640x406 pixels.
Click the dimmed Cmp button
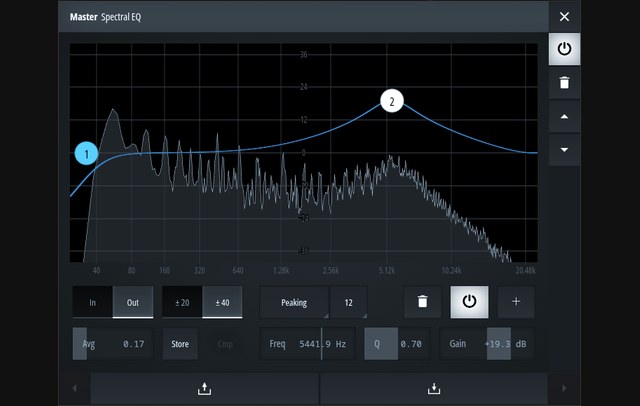pos(225,344)
